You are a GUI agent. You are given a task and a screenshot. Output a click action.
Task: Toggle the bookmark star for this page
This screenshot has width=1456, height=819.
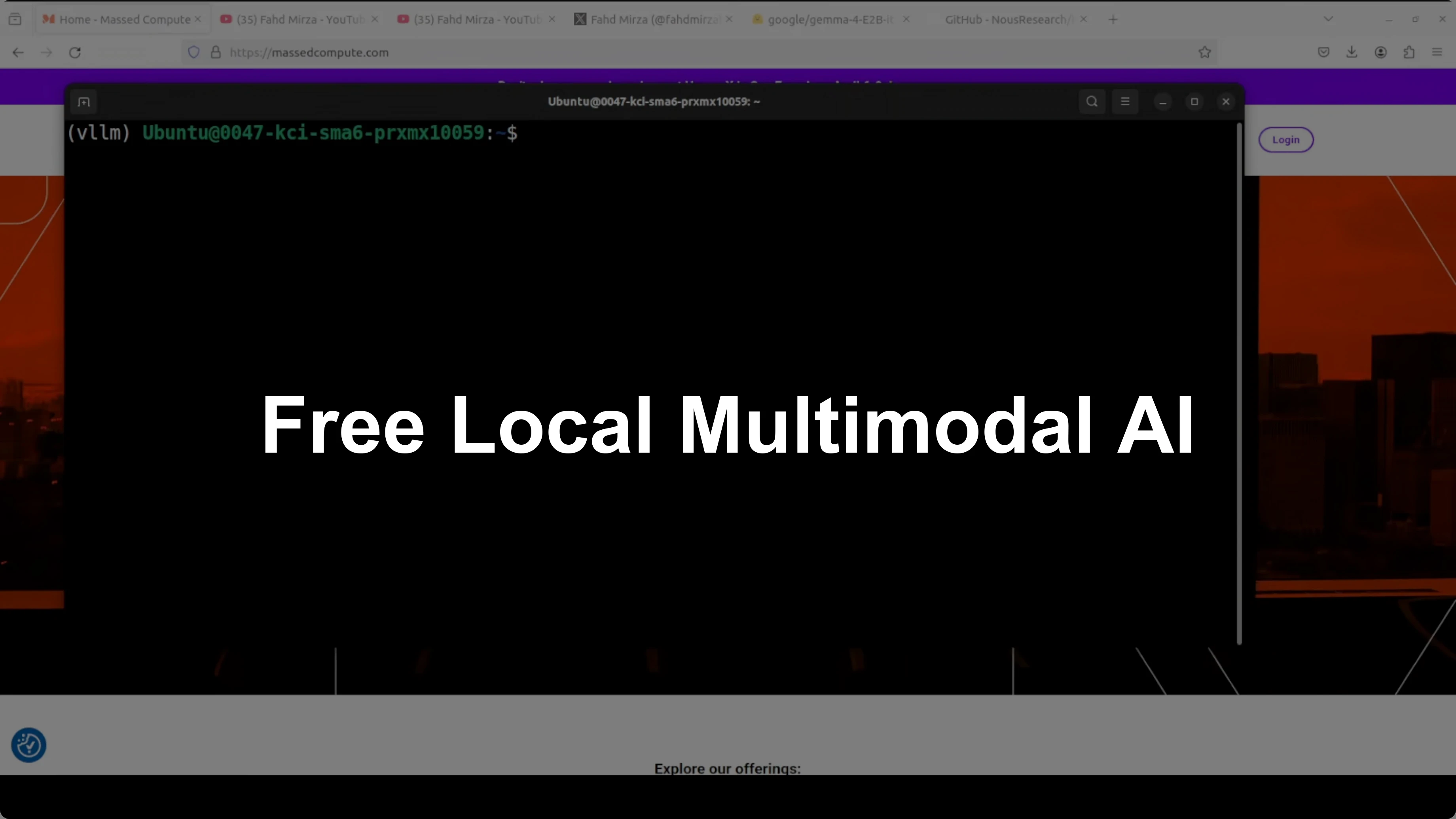point(1204,52)
